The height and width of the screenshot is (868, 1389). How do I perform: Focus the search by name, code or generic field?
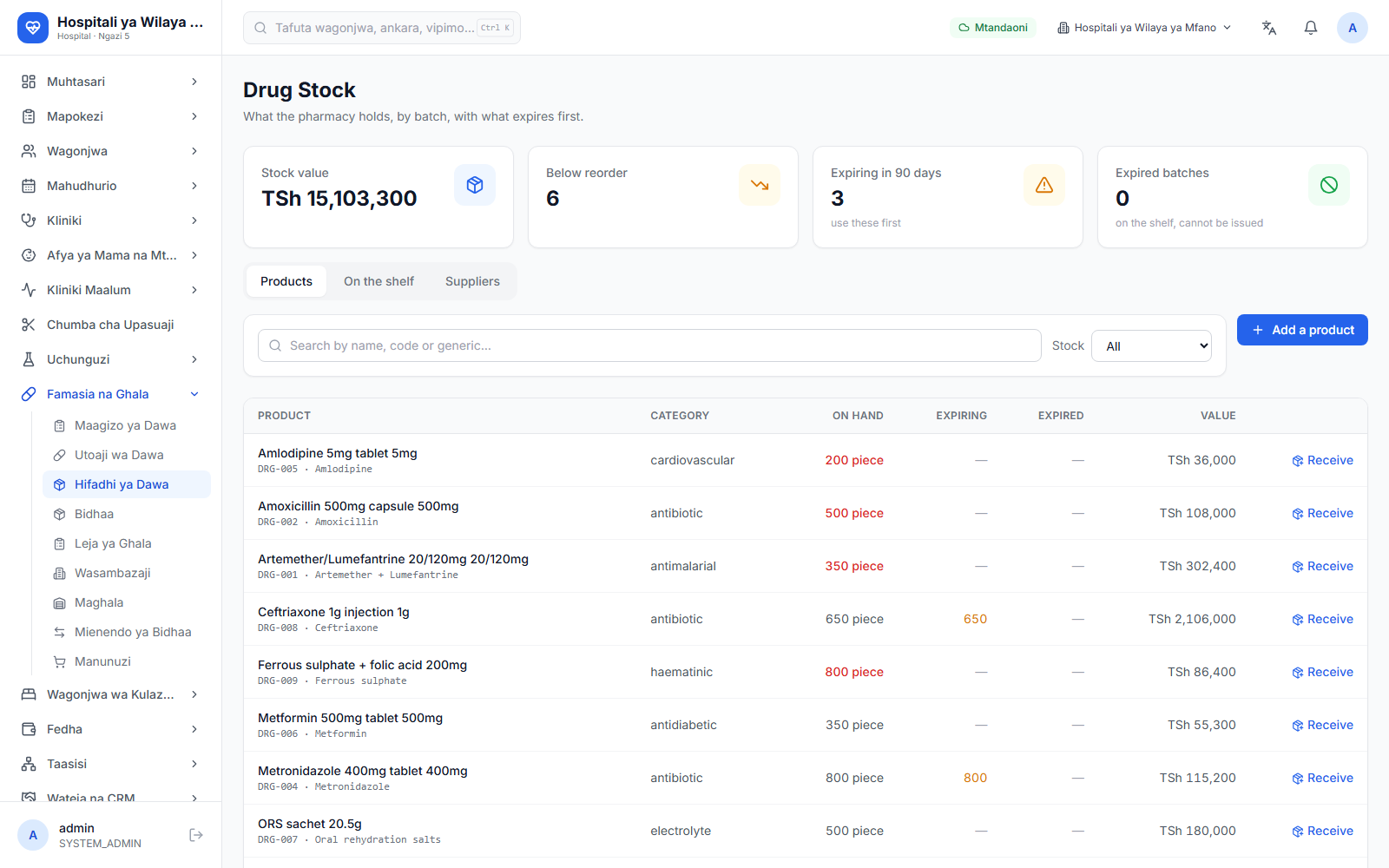(649, 345)
